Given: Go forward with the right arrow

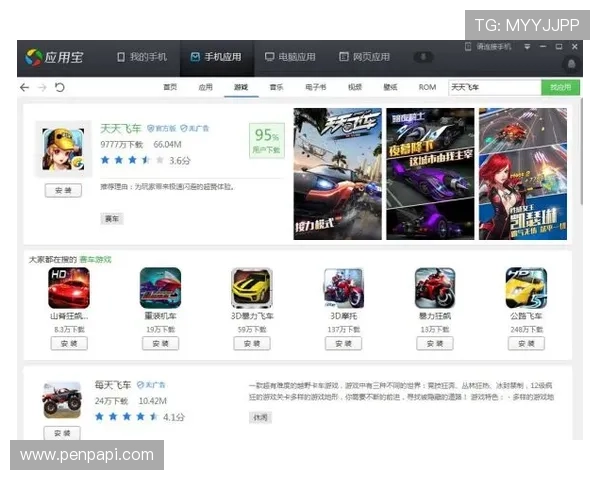Looking at the screenshot, I should (42, 88).
